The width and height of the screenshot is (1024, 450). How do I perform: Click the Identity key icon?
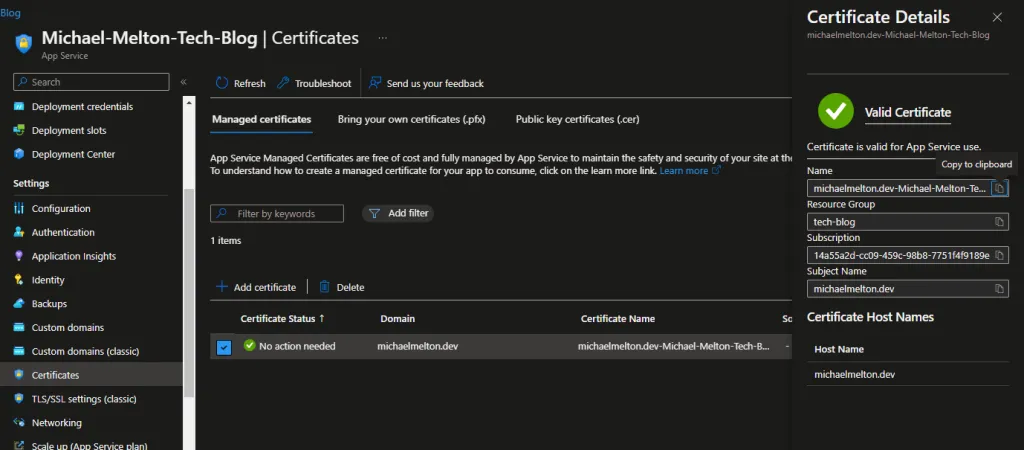(19, 280)
